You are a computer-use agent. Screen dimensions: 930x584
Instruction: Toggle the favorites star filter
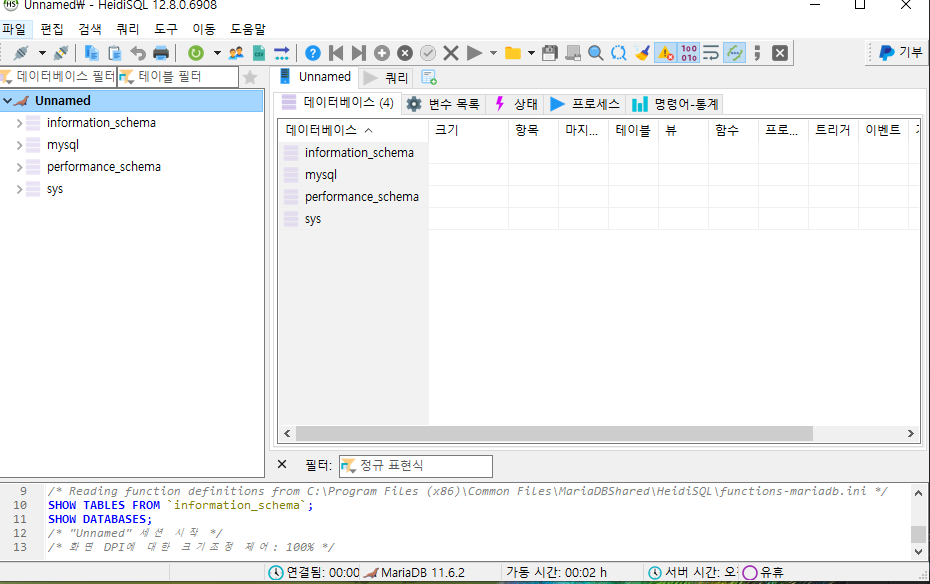(x=250, y=77)
